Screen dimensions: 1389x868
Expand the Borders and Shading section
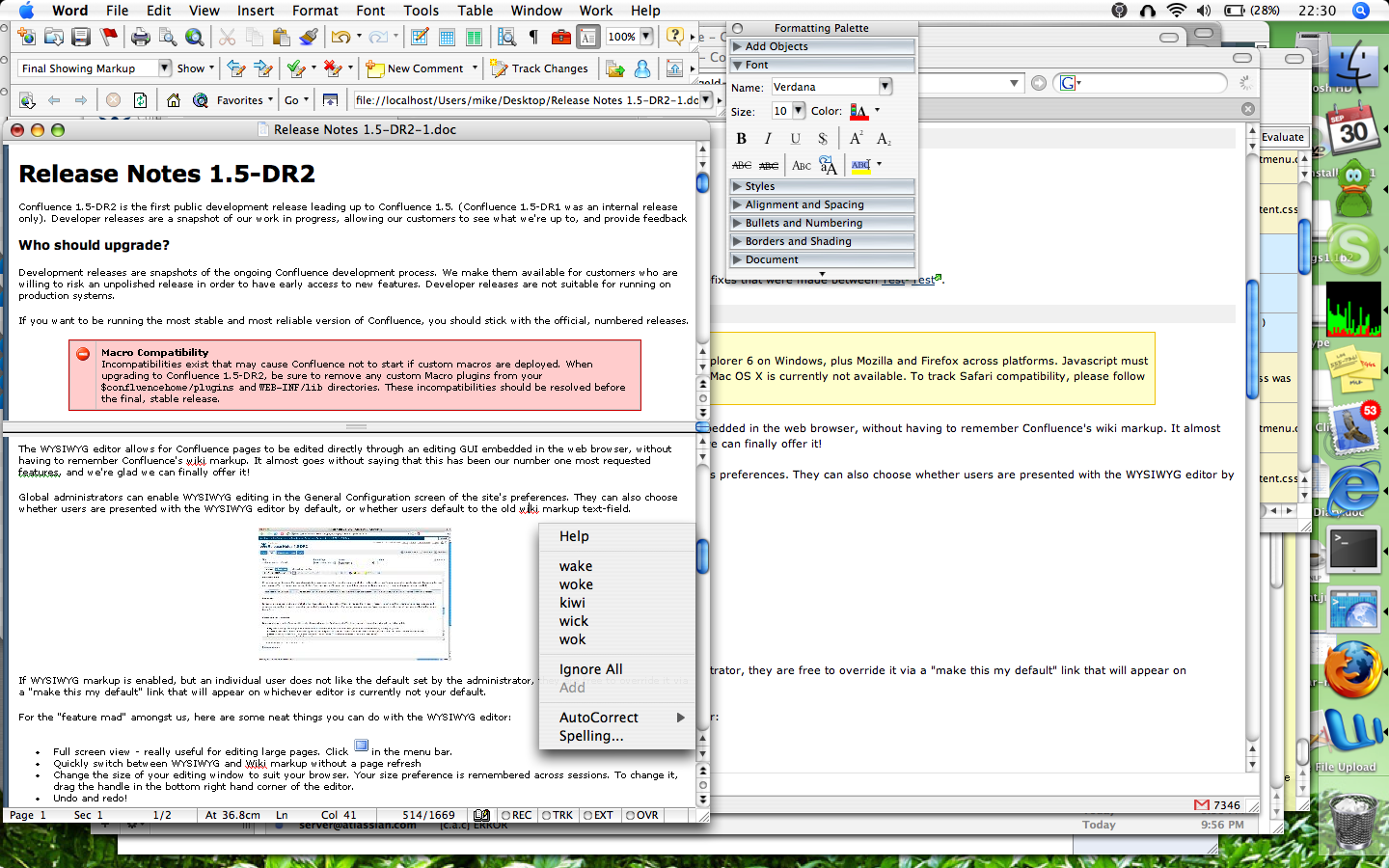[x=822, y=241]
